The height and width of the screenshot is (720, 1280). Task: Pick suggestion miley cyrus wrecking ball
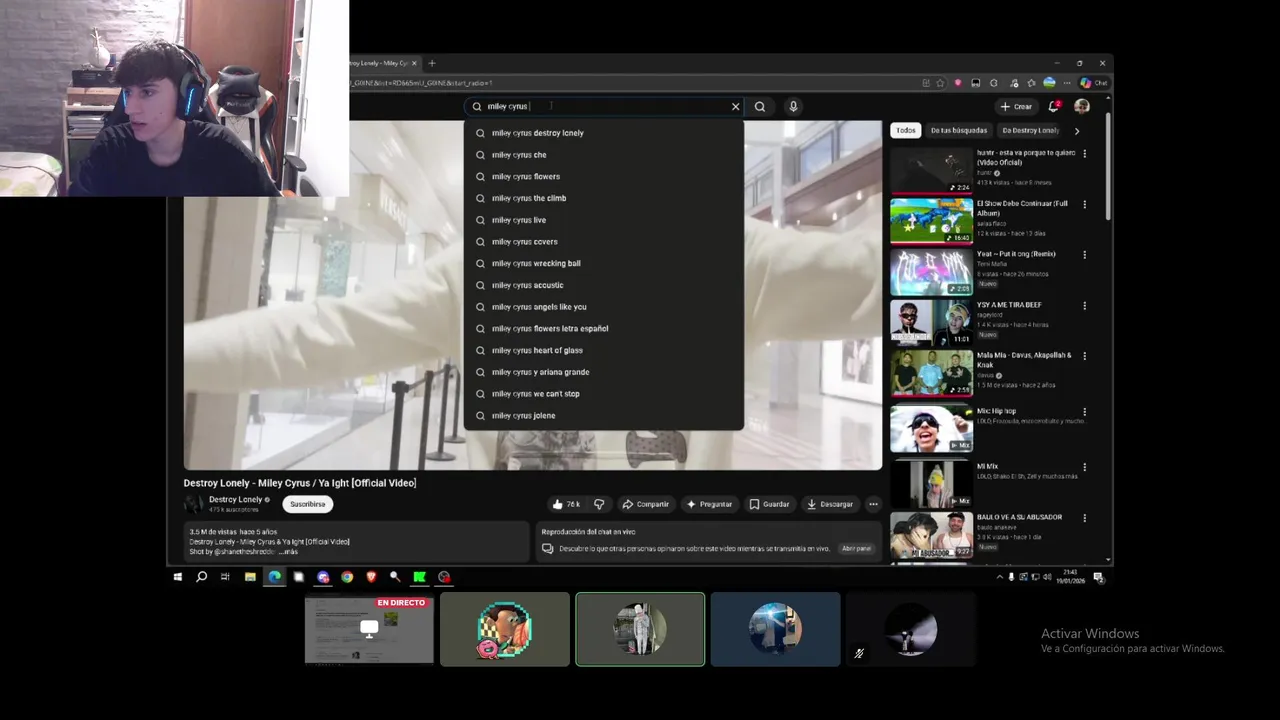pyautogui.click(x=604, y=263)
